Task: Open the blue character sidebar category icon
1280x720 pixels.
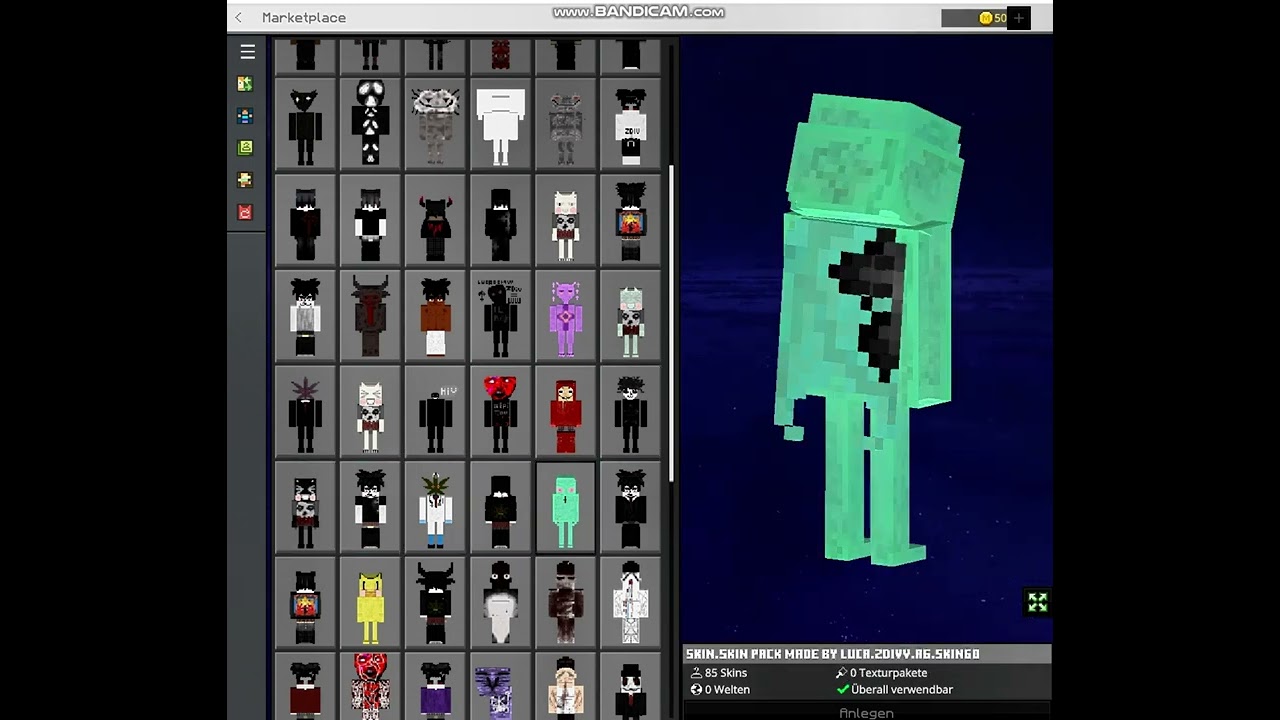Action: coord(245,116)
